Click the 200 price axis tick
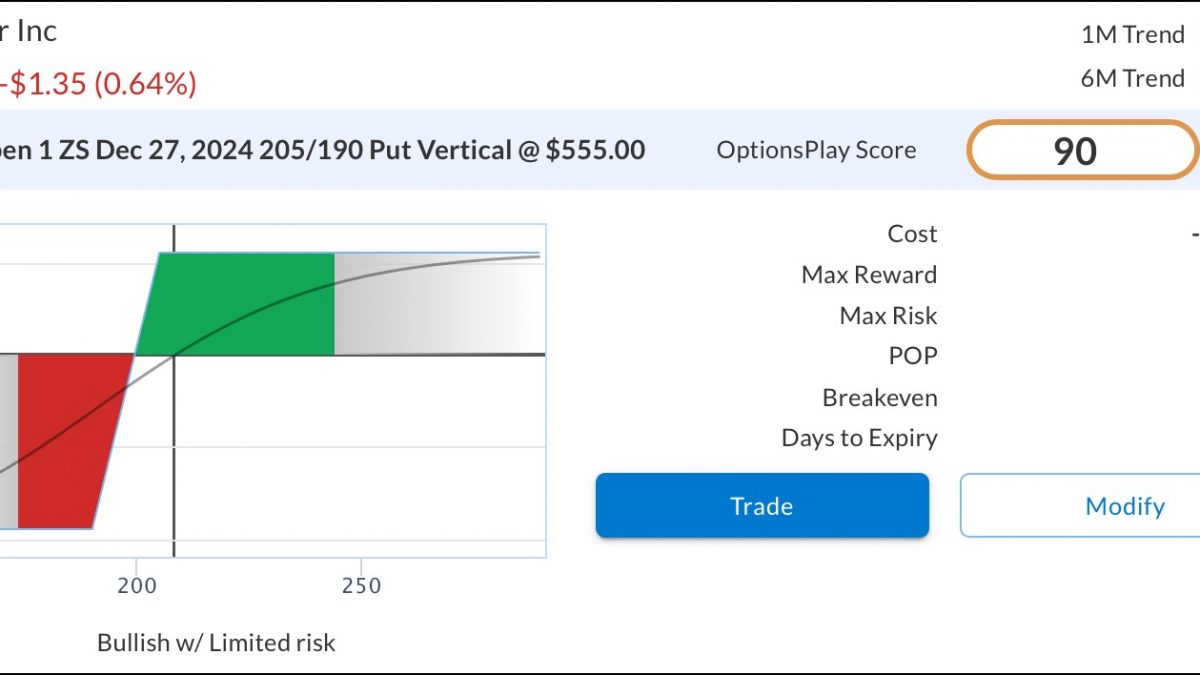Screen dimensions: 1200x675 137,586
